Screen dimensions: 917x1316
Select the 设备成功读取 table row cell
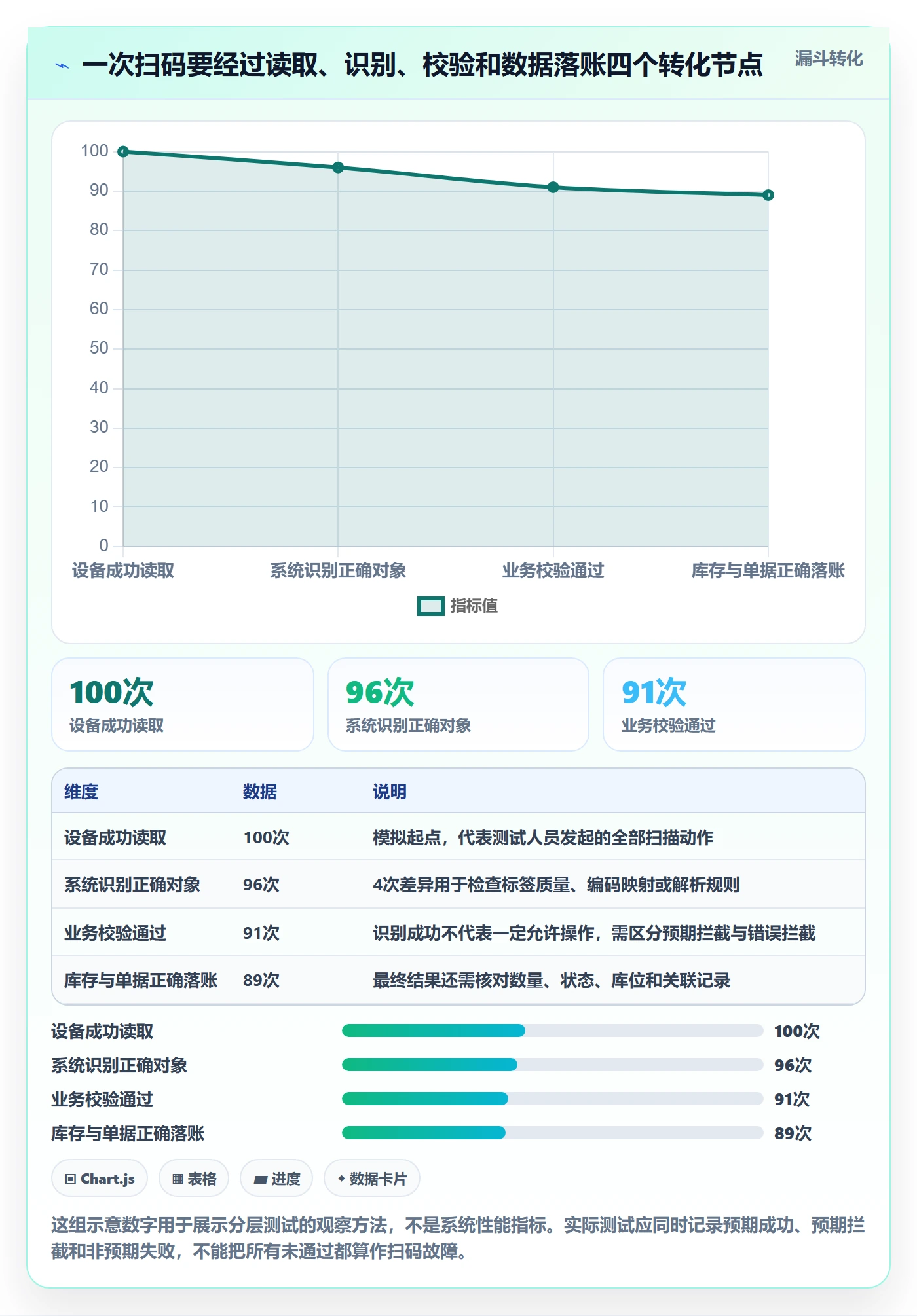point(115,837)
